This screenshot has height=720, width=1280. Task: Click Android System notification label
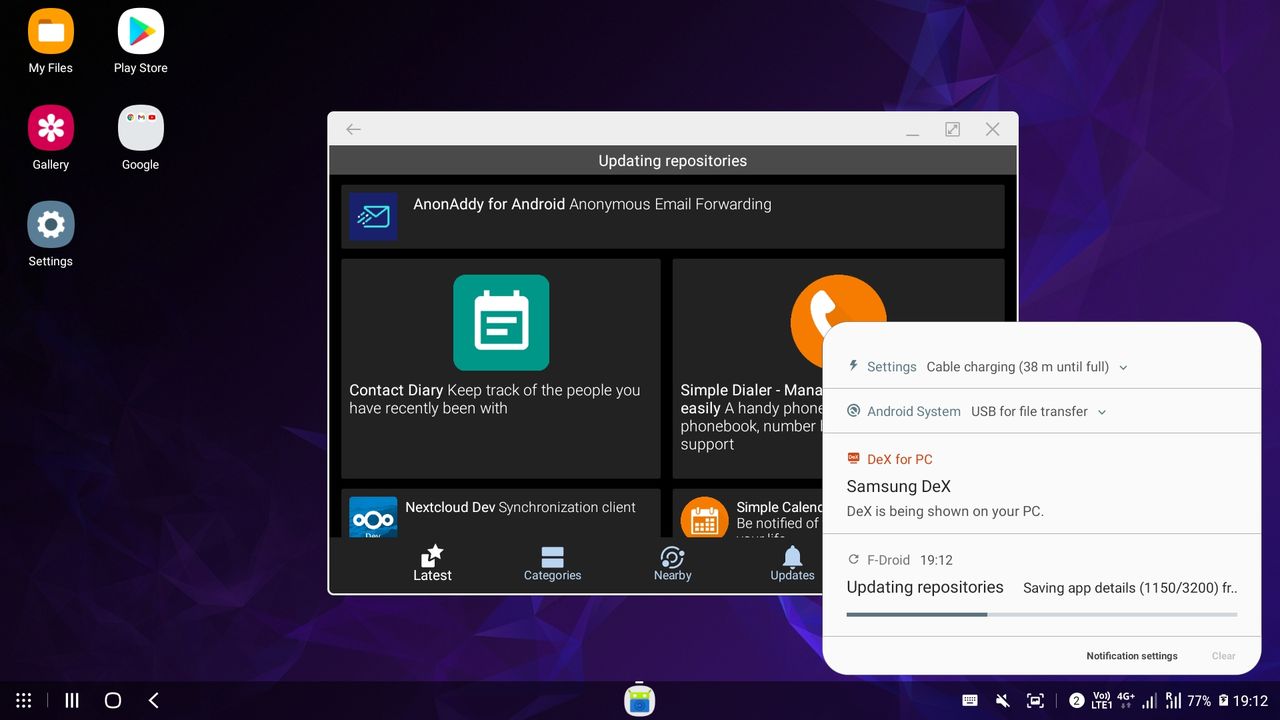point(914,412)
